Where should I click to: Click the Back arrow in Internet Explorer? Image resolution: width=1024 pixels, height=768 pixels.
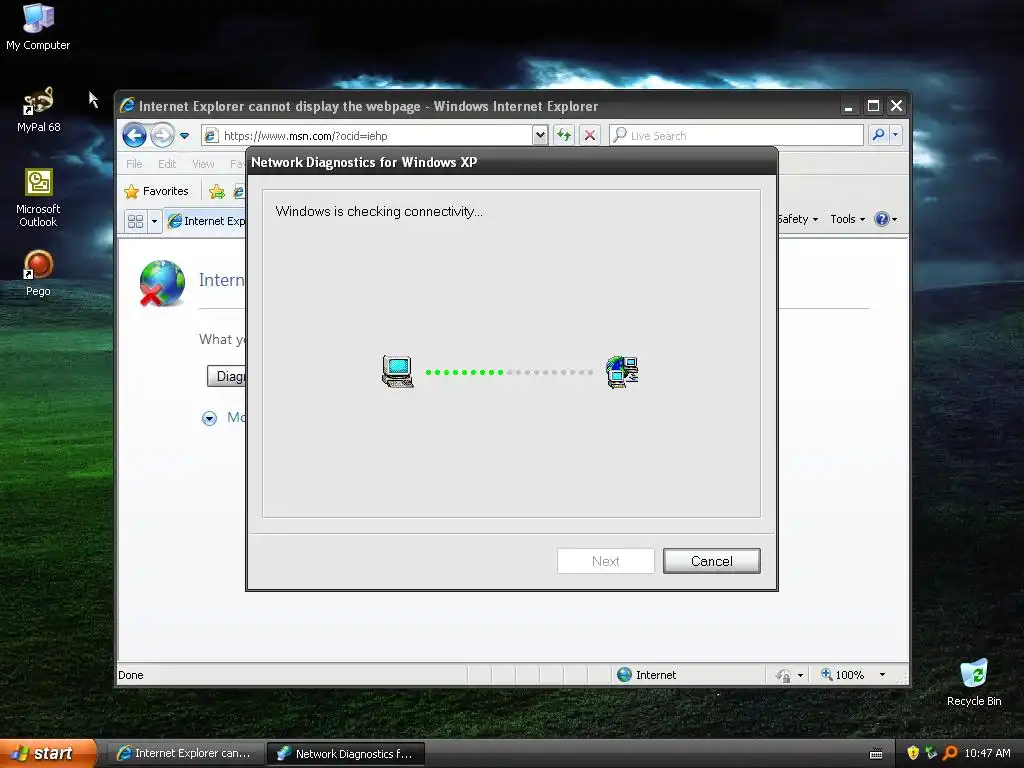pyautogui.click(x=135, y=136)
